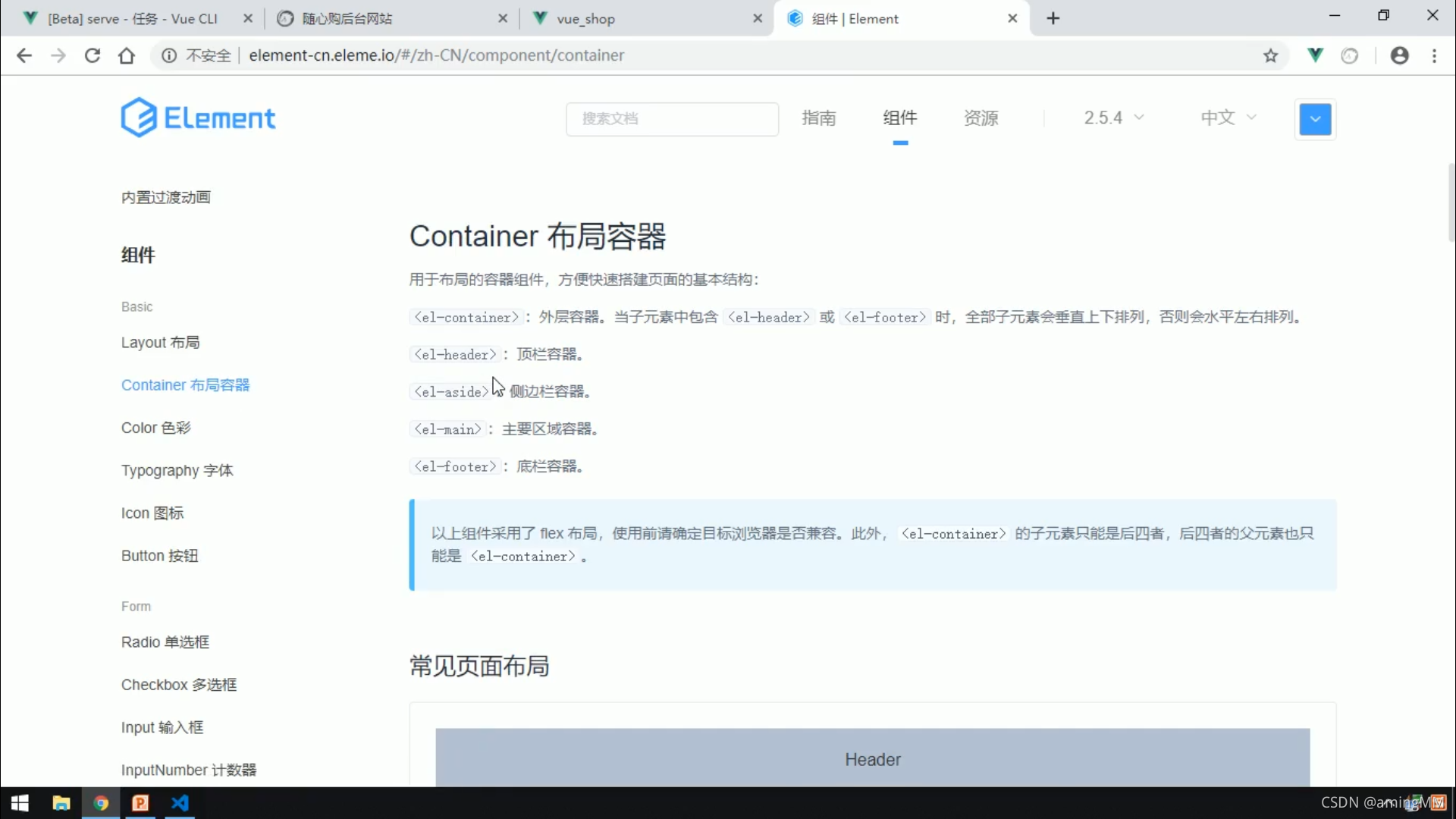Open Radio 单选框 in sidebar

tap(165, 642)
